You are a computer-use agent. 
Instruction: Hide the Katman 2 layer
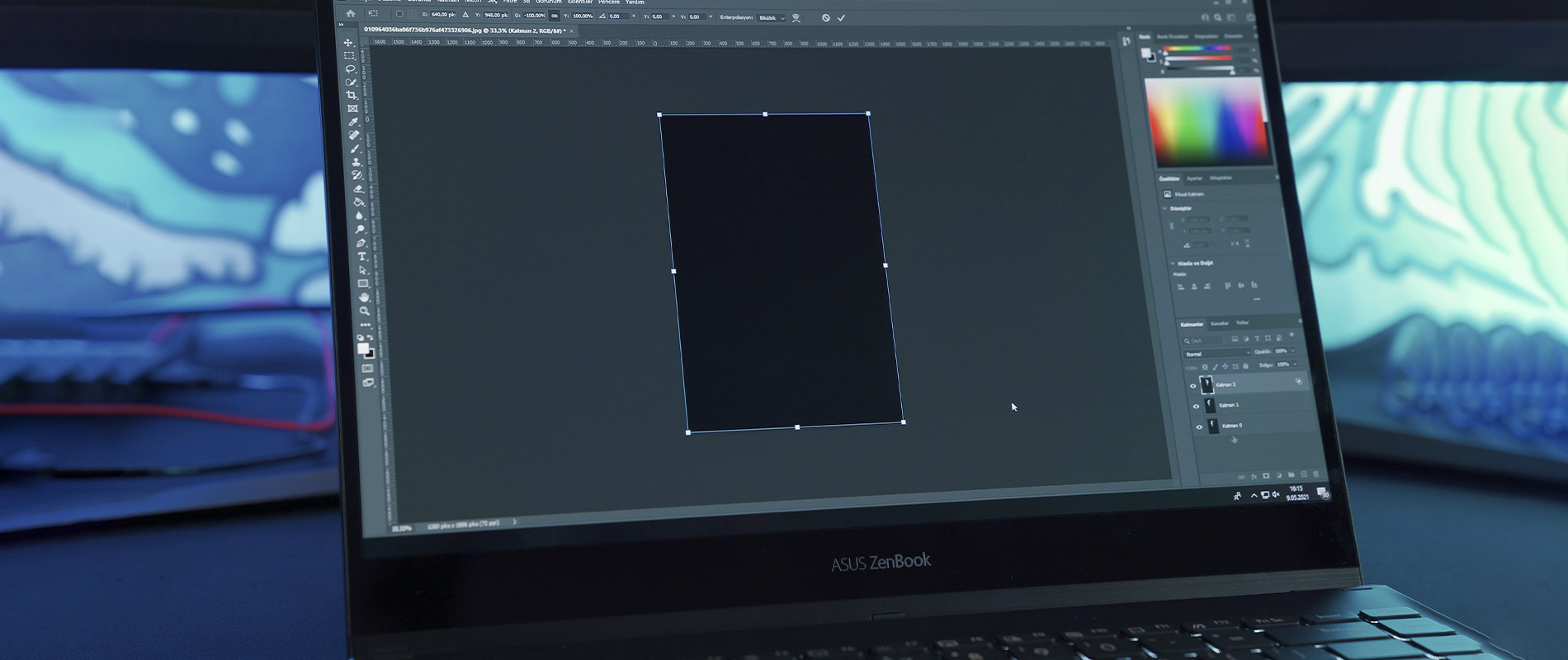click(1193, 385)
